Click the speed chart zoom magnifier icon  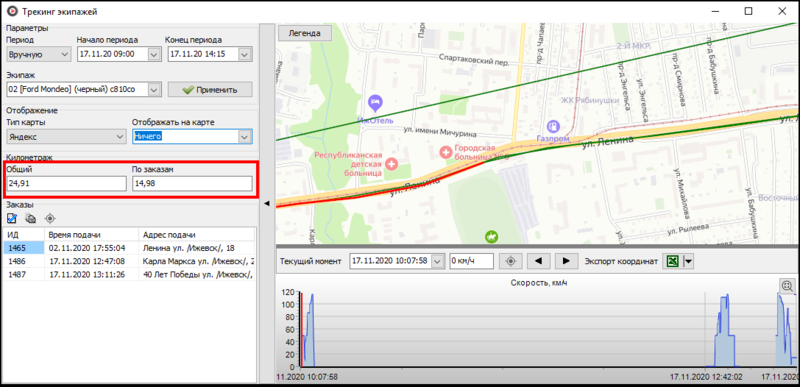pos(788,286)
